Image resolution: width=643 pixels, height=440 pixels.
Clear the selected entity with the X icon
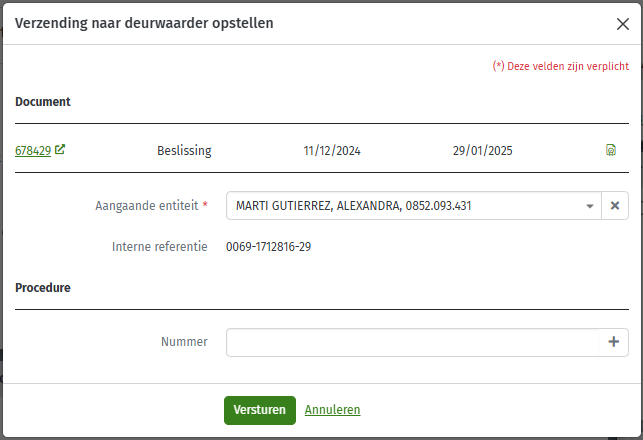click(x=615, y=205)
